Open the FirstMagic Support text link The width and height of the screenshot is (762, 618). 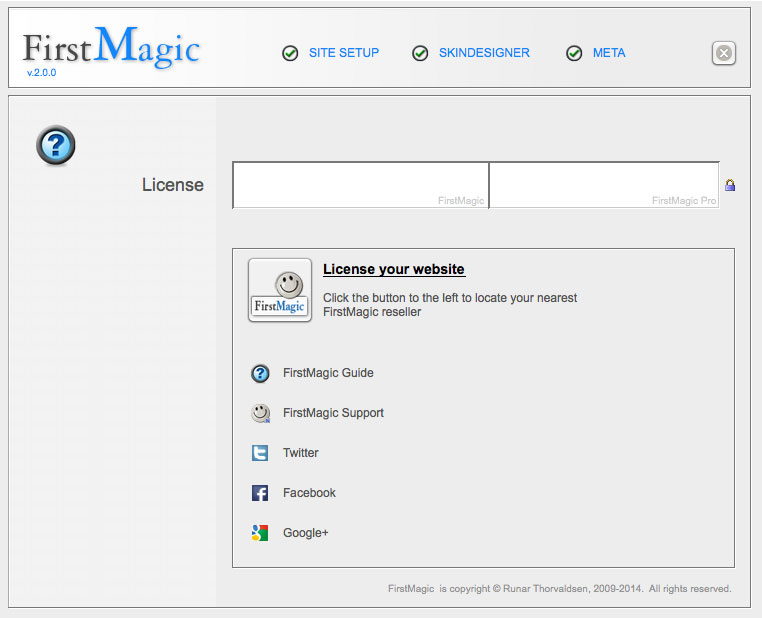[x=333, y=413]
